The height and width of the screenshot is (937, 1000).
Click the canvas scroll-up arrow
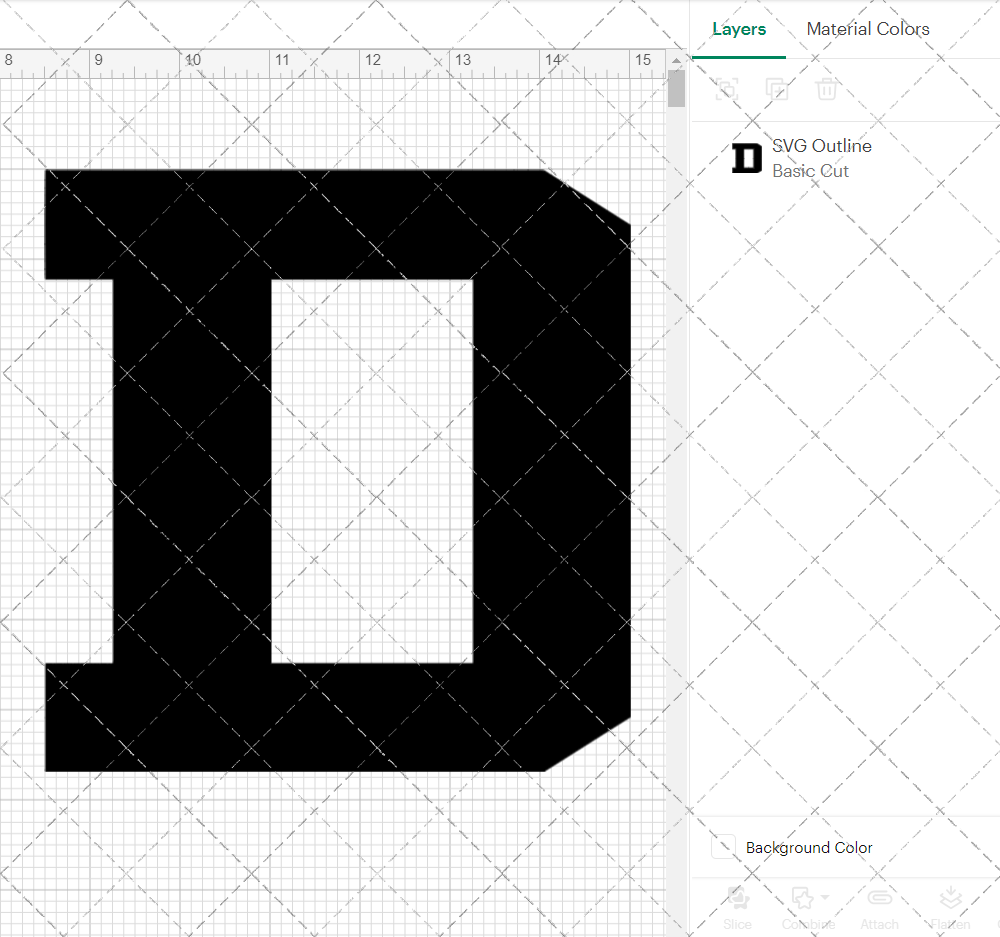pyautogui.click(x=676, y=60)
